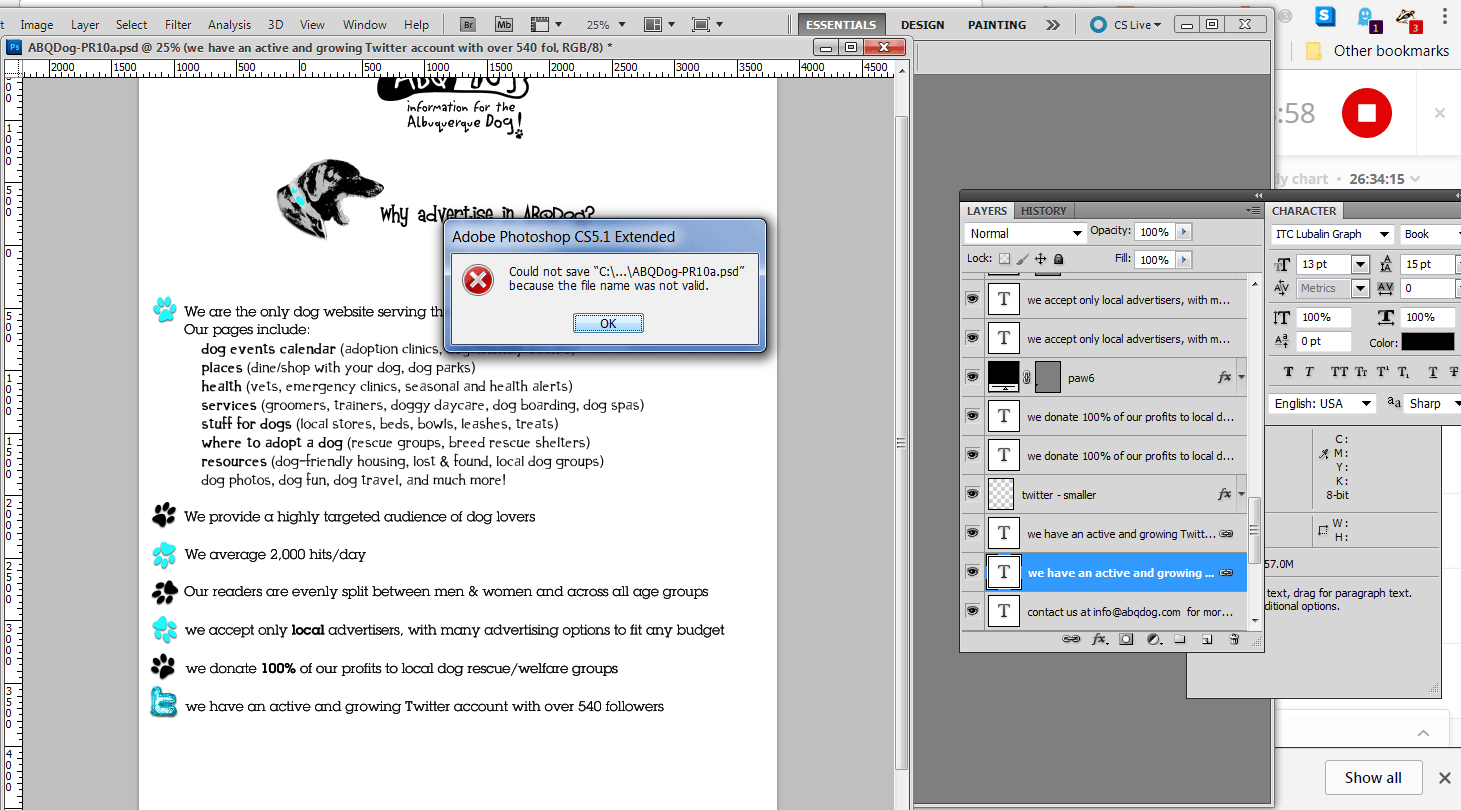
Task: Add a layer style with footer fx icon
Action: coord(1099,639)
